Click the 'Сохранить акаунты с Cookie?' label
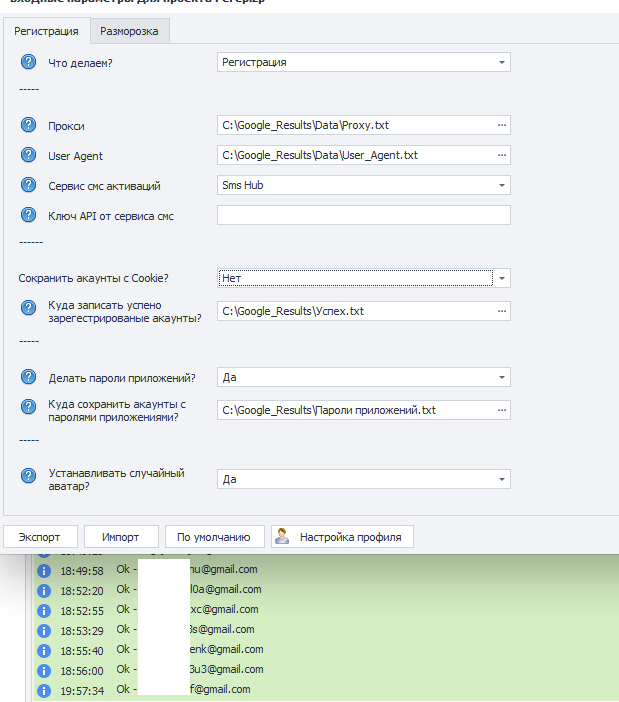Viewport: 619px width, 702px height. pyautogui.click(x=93, y=278)
